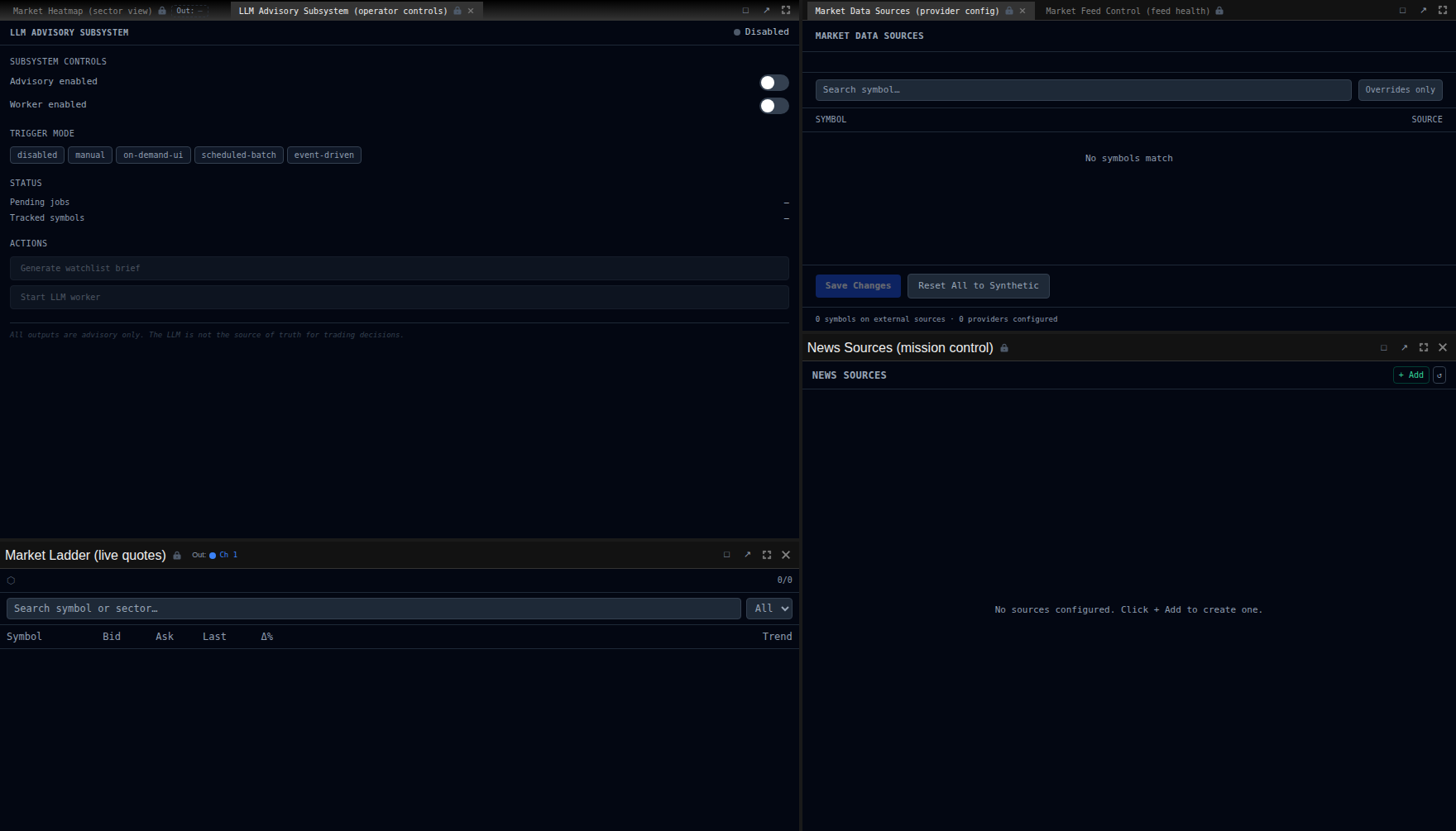
Task: Sort Market Ladder by Last column
Action: (x=214, y=637)
